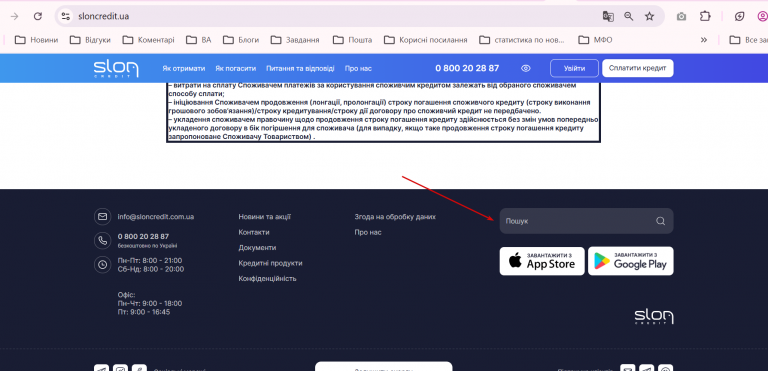Viewport: 768px width, 371px height.
Task: Open the browser profile avatar
Action: 763,16
